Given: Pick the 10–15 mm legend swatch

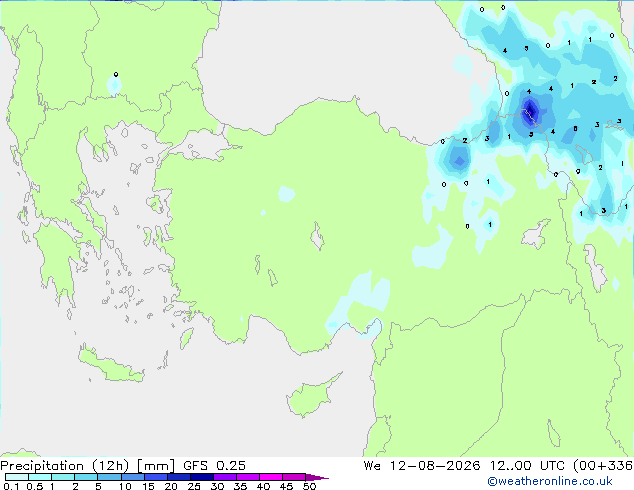Looking at the screenshot, I should pyautogui.click(x=132, y=477).
